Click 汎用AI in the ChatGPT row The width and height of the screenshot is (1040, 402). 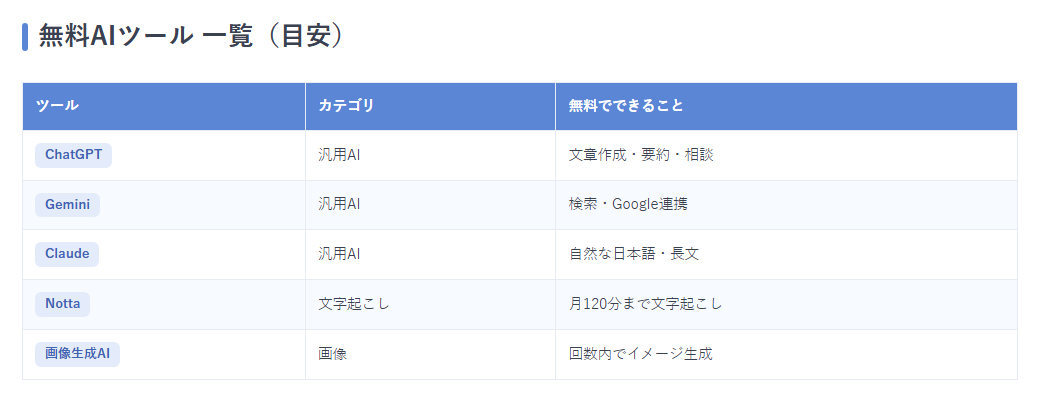click(339, 155)
